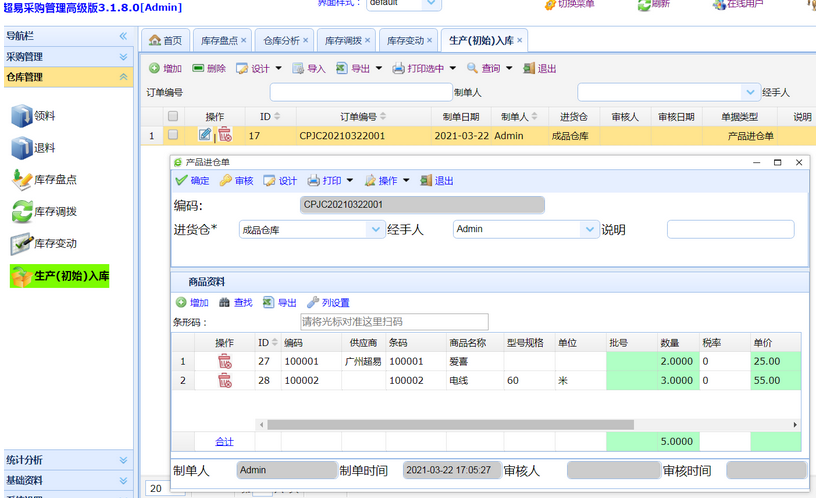Screen dimensions: 816x498
Task: Open the 导出 dropdown in main toolbar
Action: click(379, 68)
